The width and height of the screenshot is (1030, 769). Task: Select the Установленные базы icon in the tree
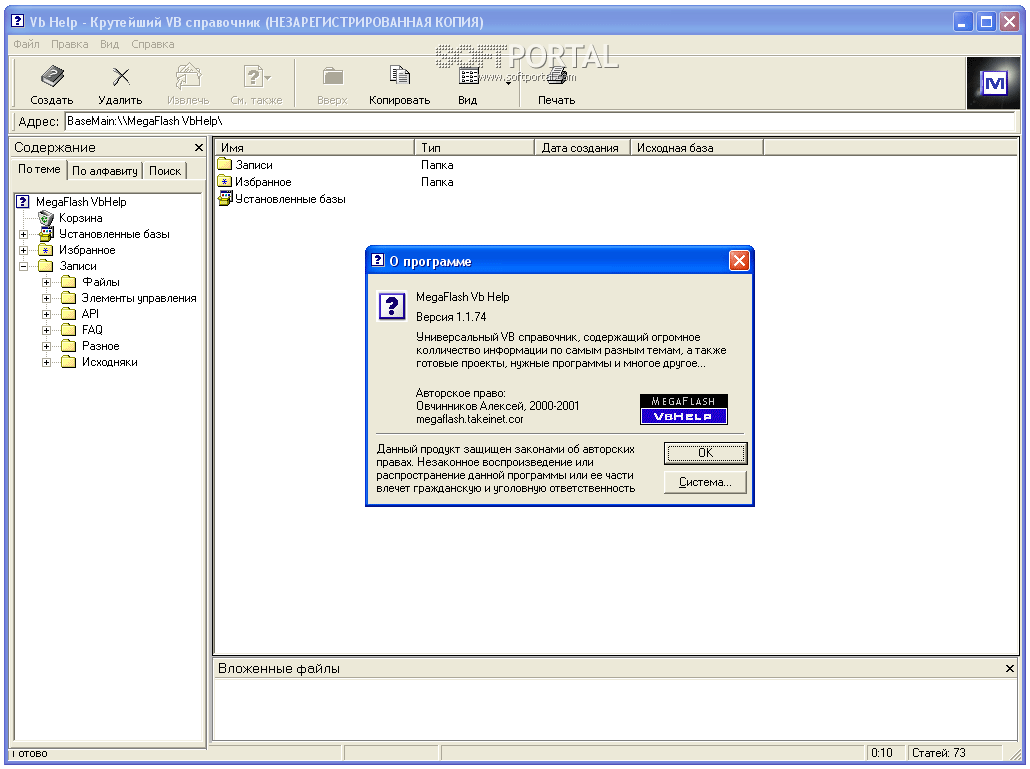pyautogui.click(x=46, y=234)
